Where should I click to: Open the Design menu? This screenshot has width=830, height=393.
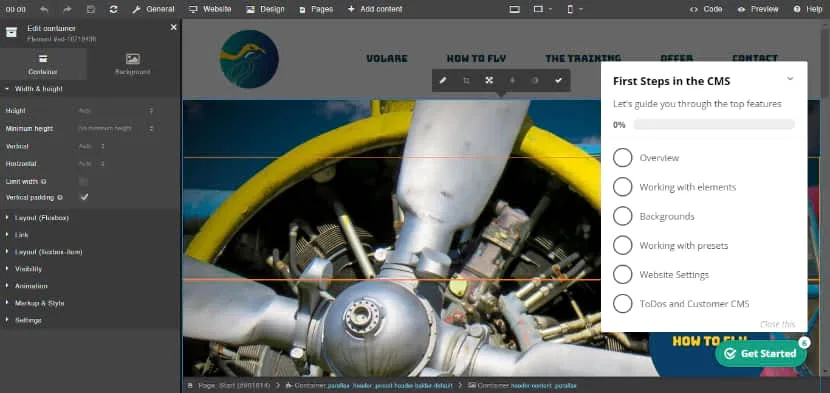(265, 9)
